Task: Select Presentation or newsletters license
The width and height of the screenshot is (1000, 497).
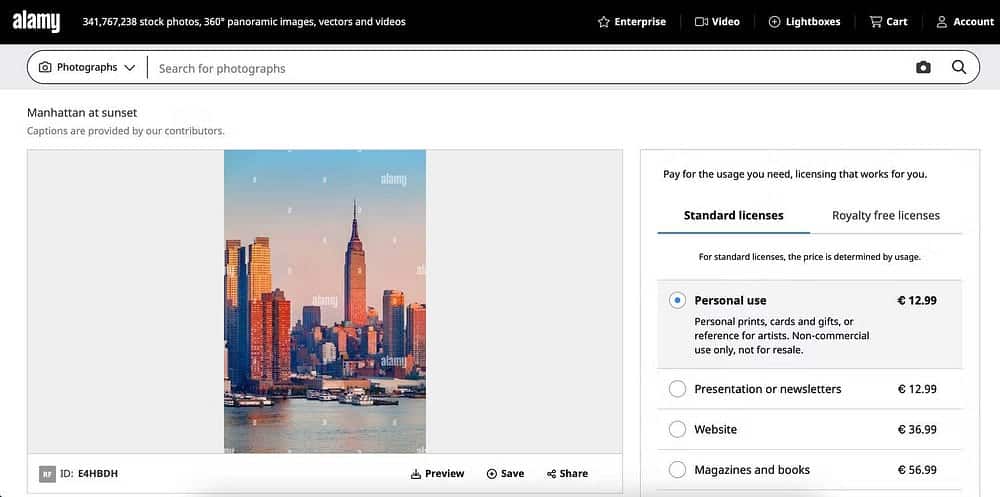Action: [678, 389]
